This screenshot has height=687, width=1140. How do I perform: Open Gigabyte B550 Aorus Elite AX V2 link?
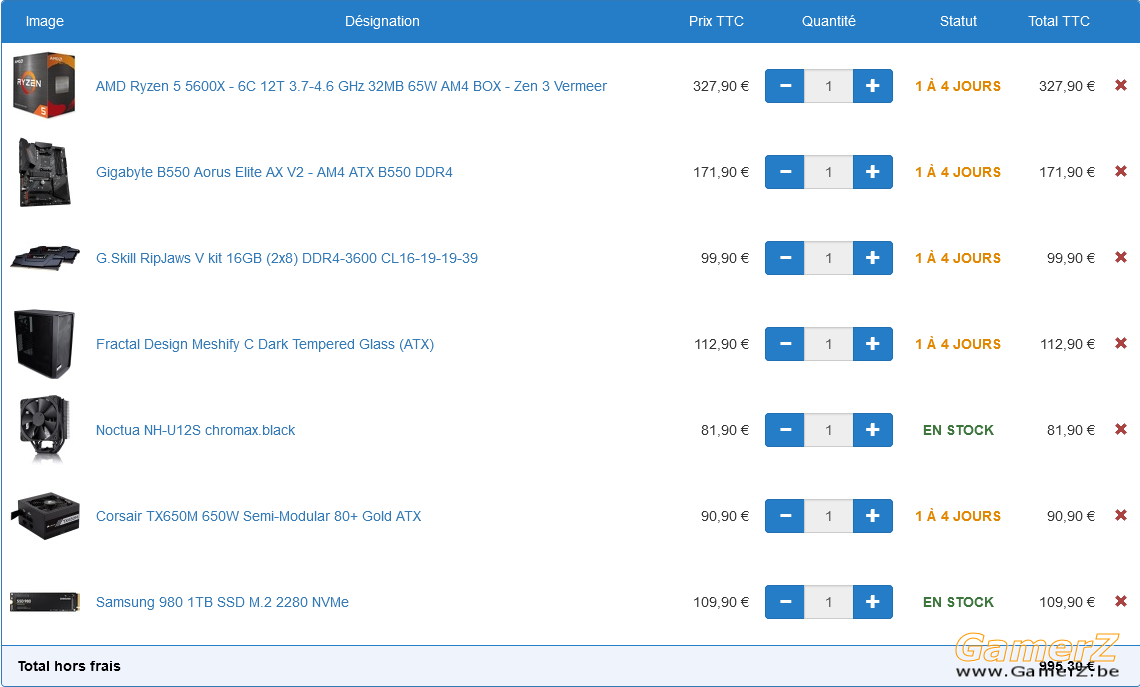274,172
